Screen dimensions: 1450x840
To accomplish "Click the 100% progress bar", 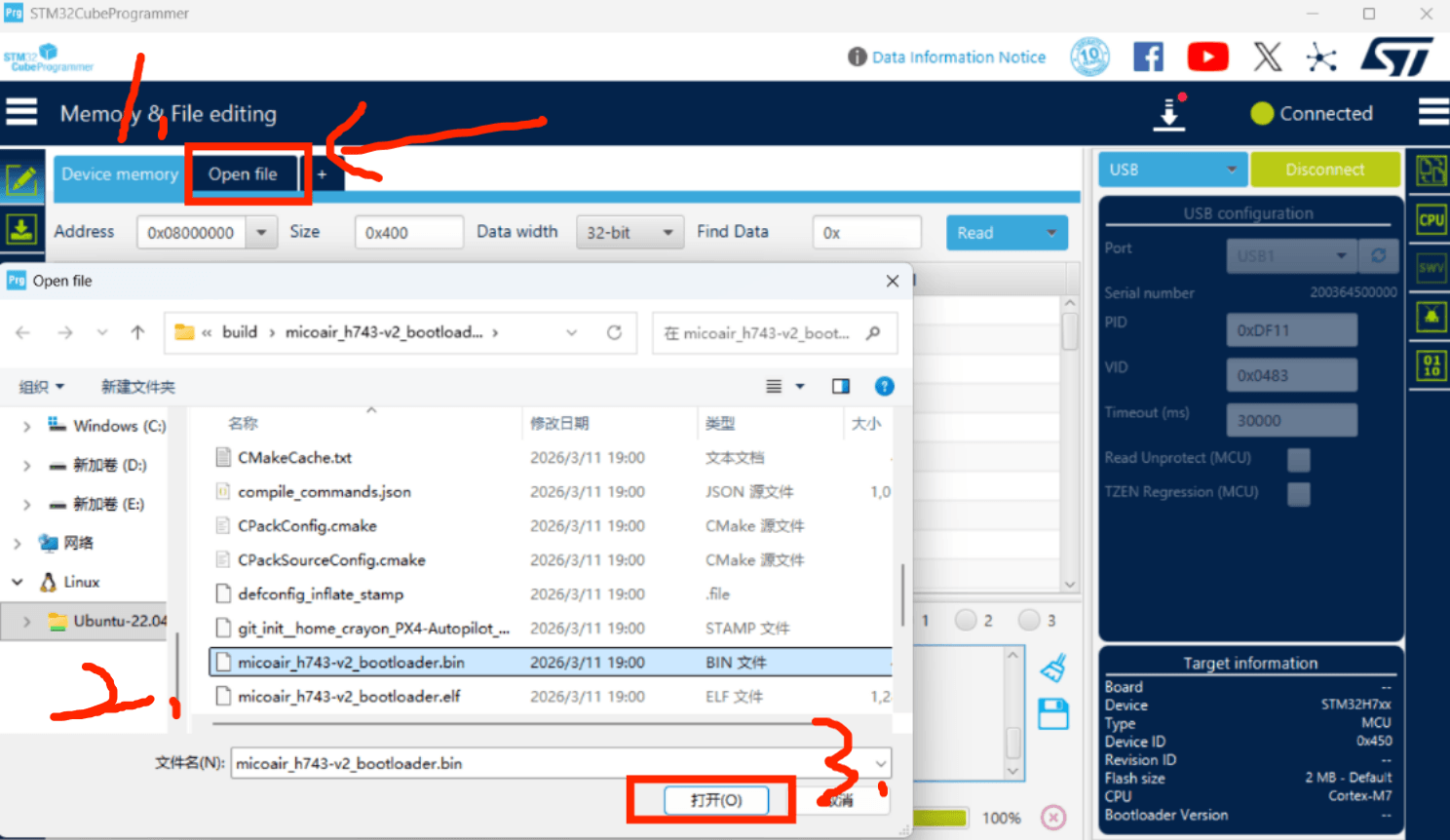I will [940, 817].
